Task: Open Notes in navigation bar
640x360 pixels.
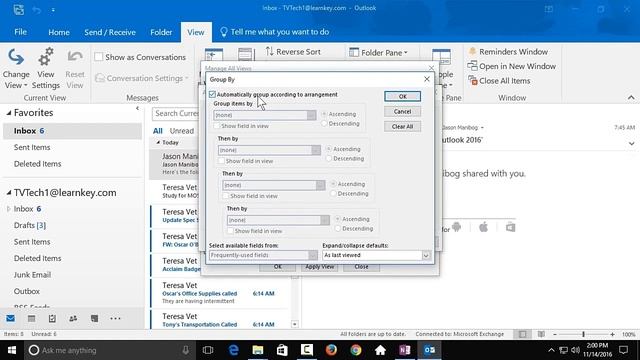Action: point(94,318)
